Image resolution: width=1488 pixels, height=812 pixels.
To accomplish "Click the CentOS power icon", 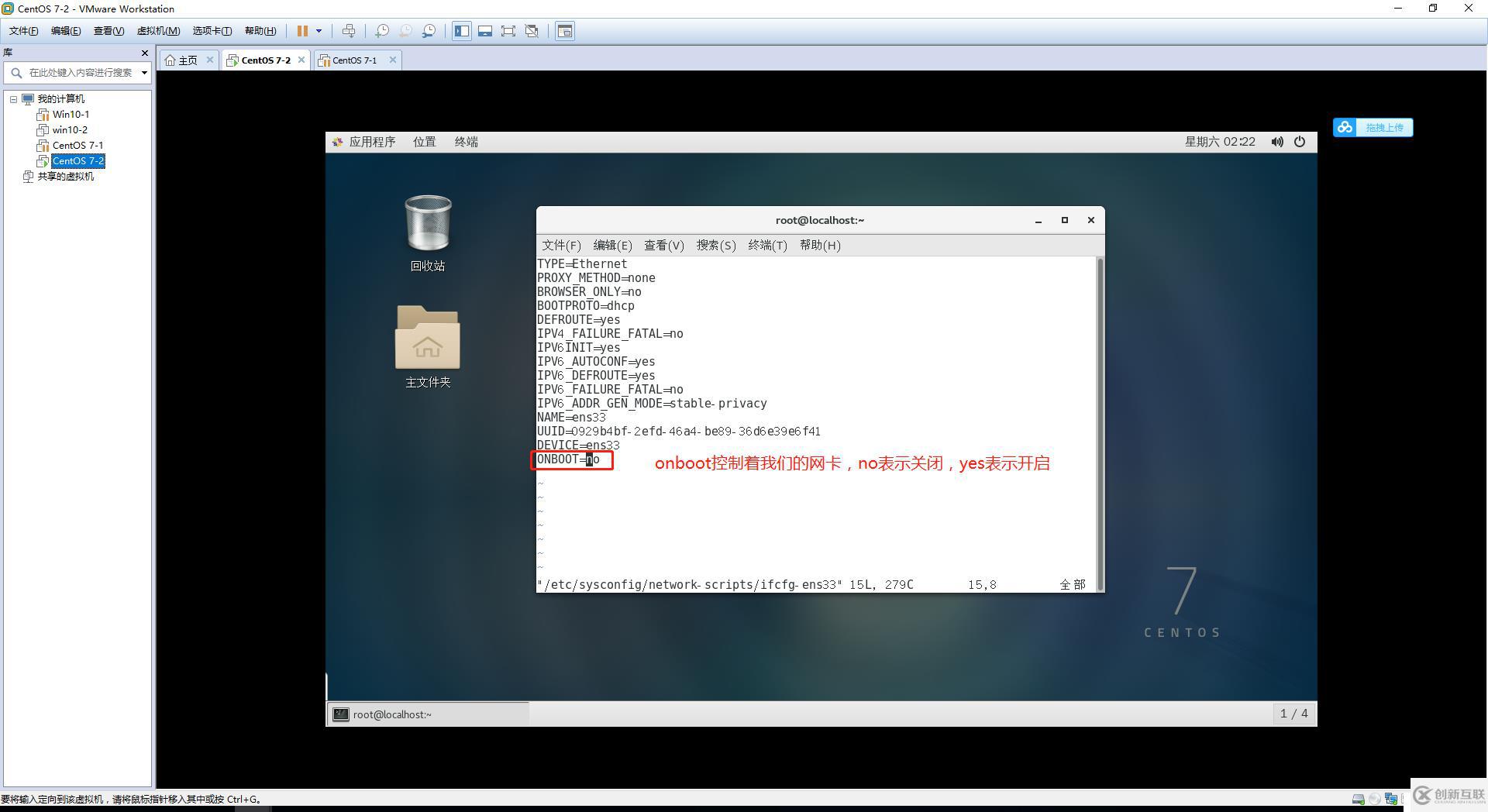I will tap(1300, 142).
